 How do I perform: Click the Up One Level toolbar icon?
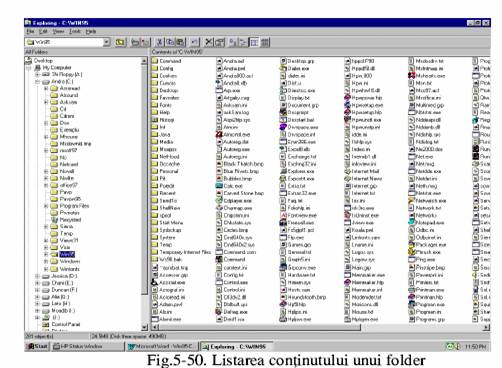click(120, 42)
